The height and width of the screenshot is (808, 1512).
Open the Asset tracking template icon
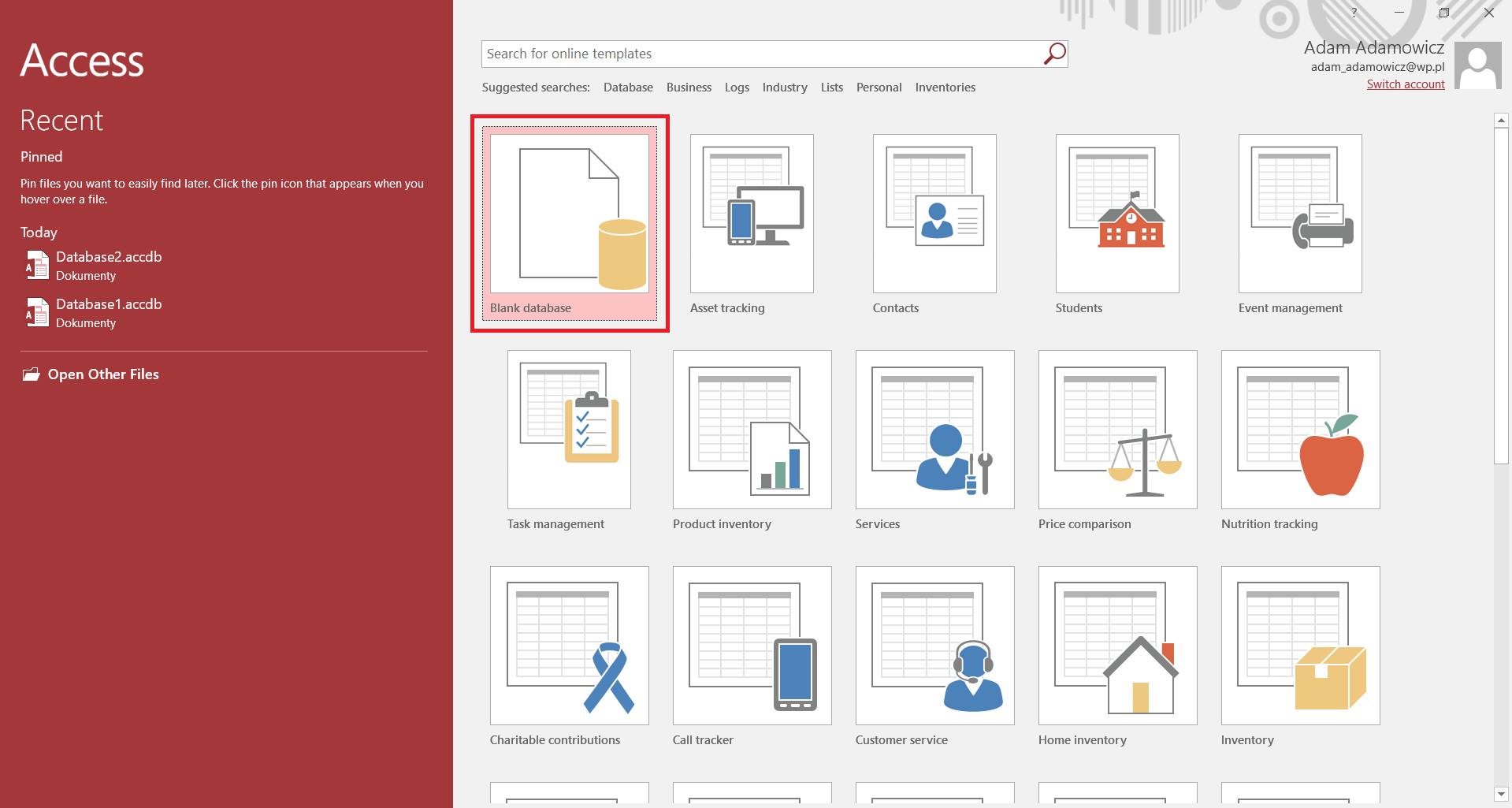(752, 213)
